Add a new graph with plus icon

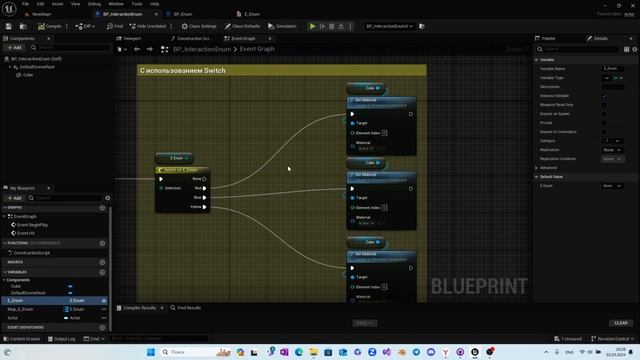102,208
